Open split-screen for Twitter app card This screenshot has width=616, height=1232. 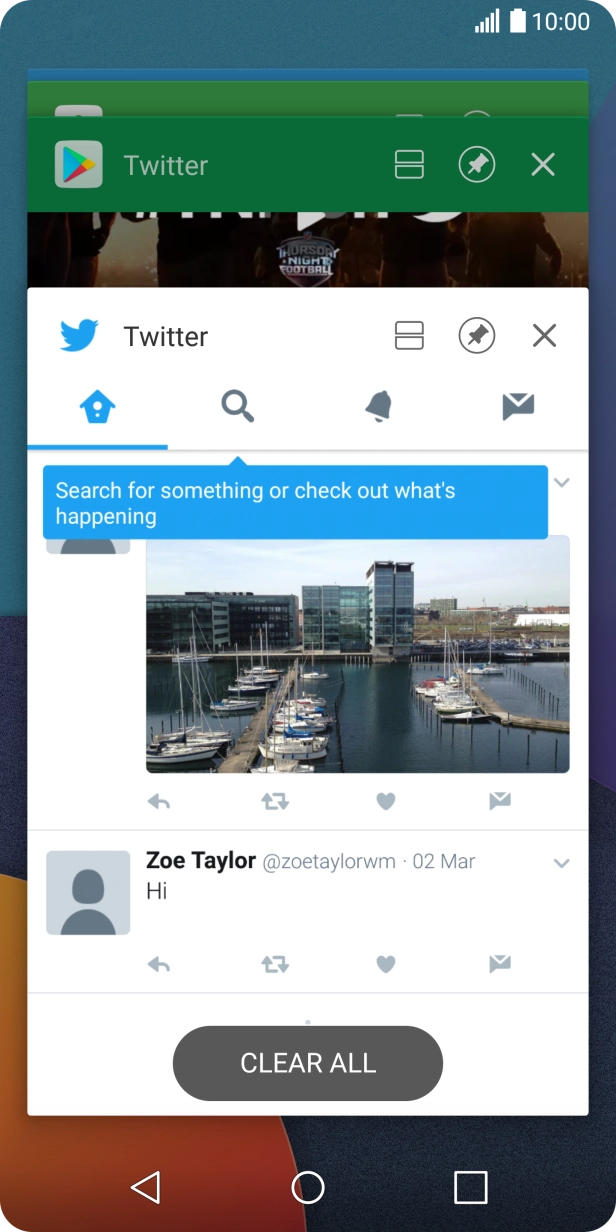click(410, 336)
